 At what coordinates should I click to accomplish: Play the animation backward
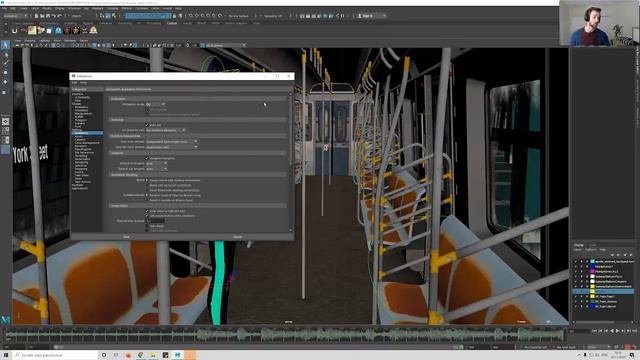point(611,331)
